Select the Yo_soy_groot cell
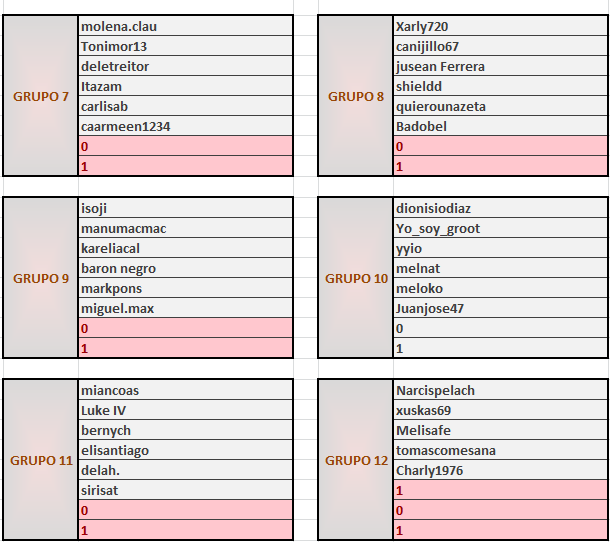Image resolution: width=610 pixels, height=542 pixels. pos(500,229)
